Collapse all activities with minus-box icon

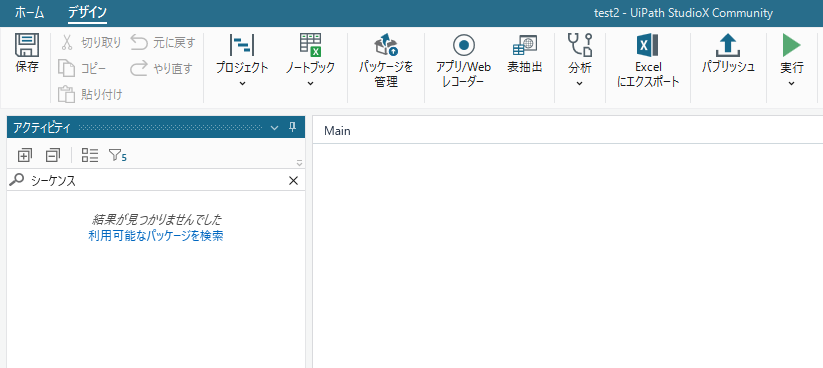click(x=53, y=155)
